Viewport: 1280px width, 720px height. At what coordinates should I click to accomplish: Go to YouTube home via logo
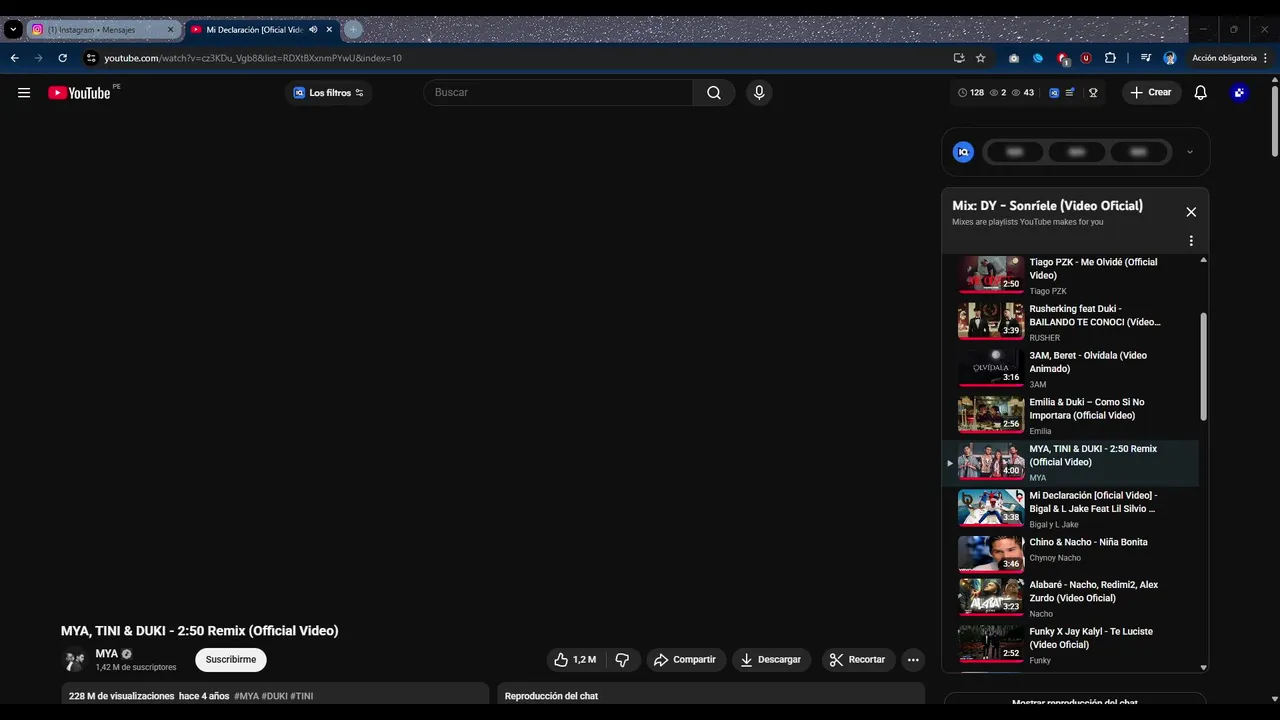[79, 93]
